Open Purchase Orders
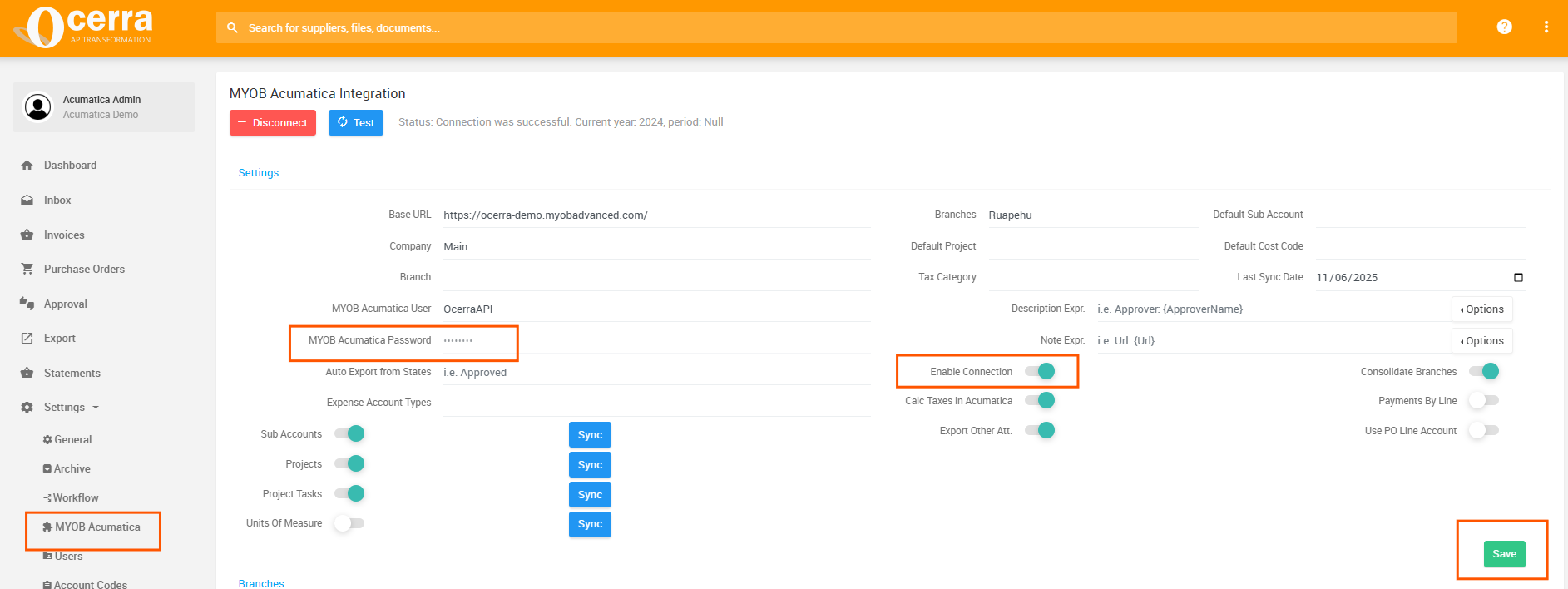The image size is (1568, 589). click(84, 269)
